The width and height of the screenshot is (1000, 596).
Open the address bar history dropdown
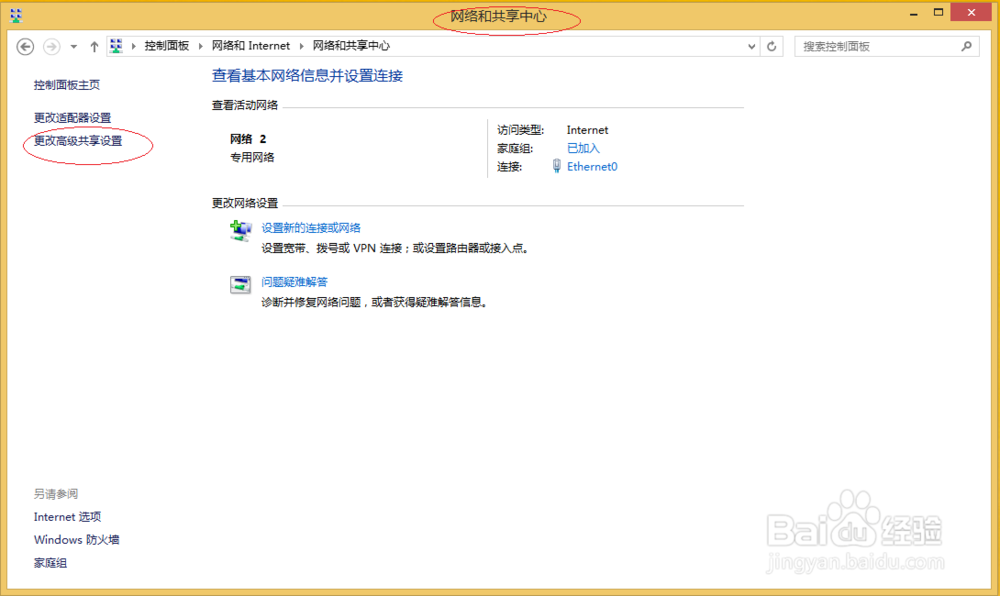(x=752, y=46)
